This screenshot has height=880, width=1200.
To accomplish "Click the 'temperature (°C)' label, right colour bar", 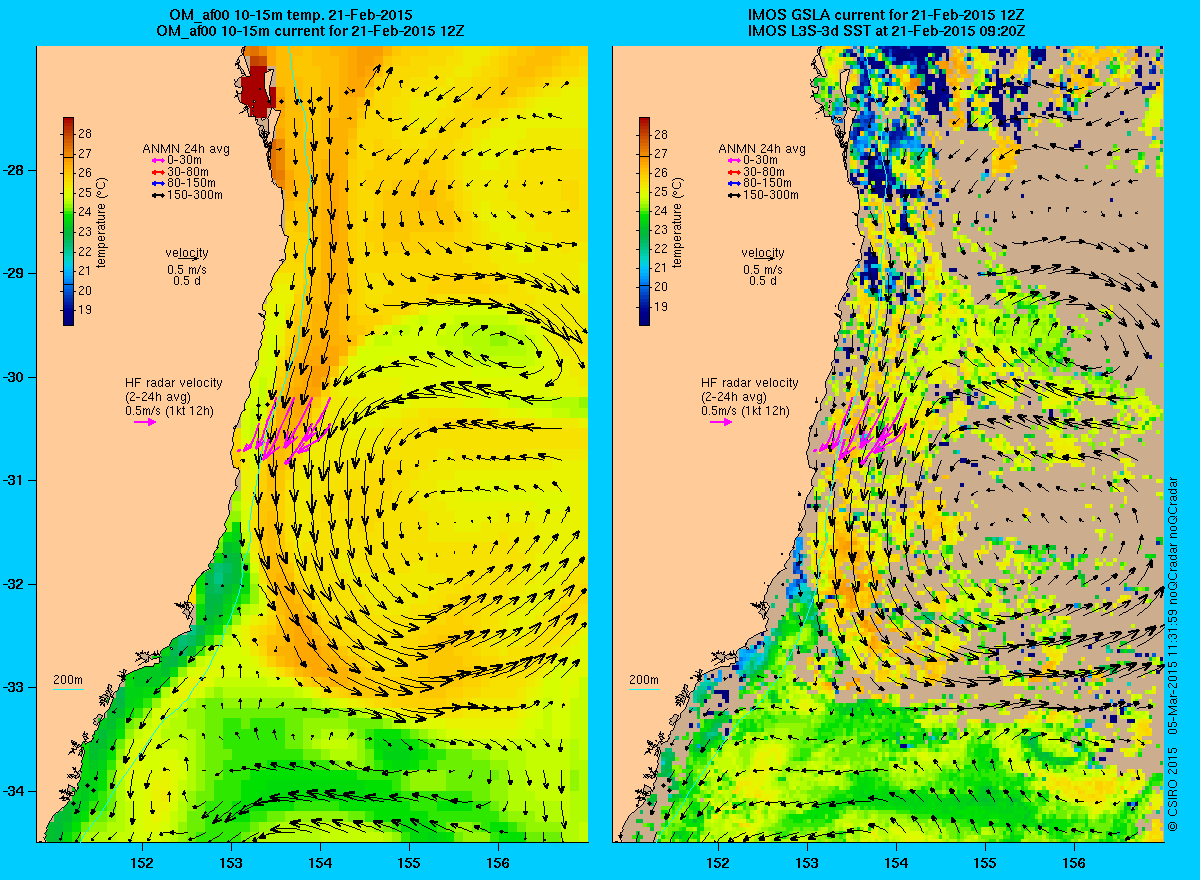I will point(678,222).
